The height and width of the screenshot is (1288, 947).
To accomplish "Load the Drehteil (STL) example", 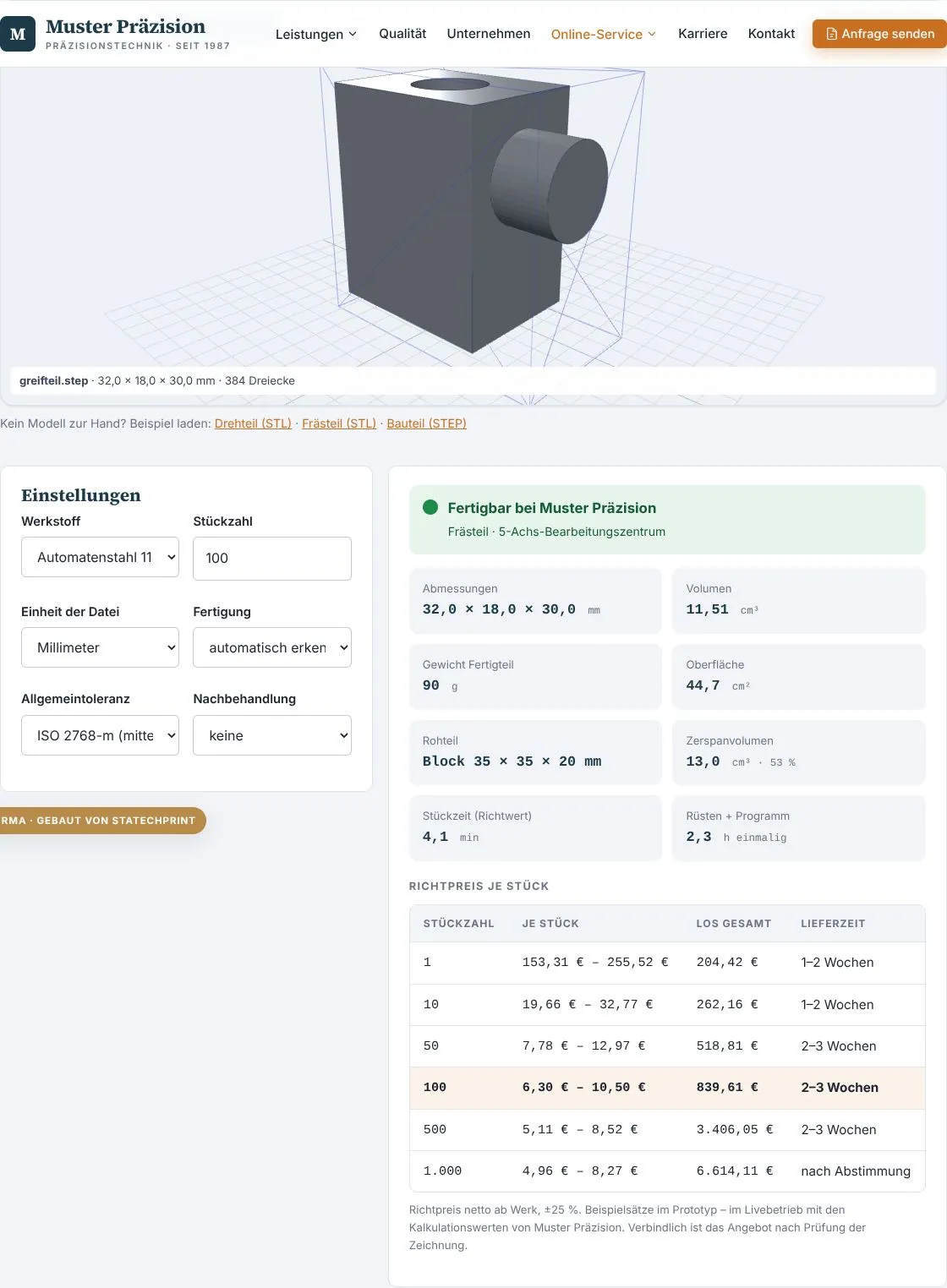I will tap(253, 423).
